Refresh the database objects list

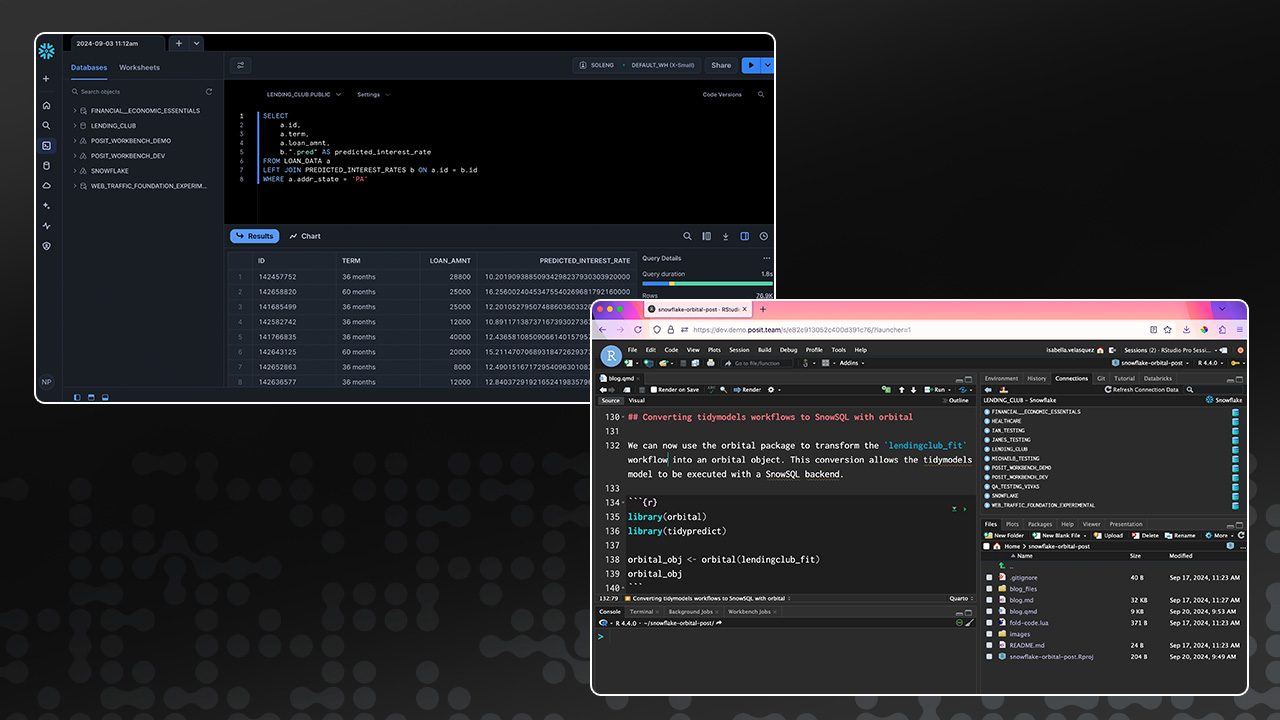pyautogui.click(x=209, y=92)
